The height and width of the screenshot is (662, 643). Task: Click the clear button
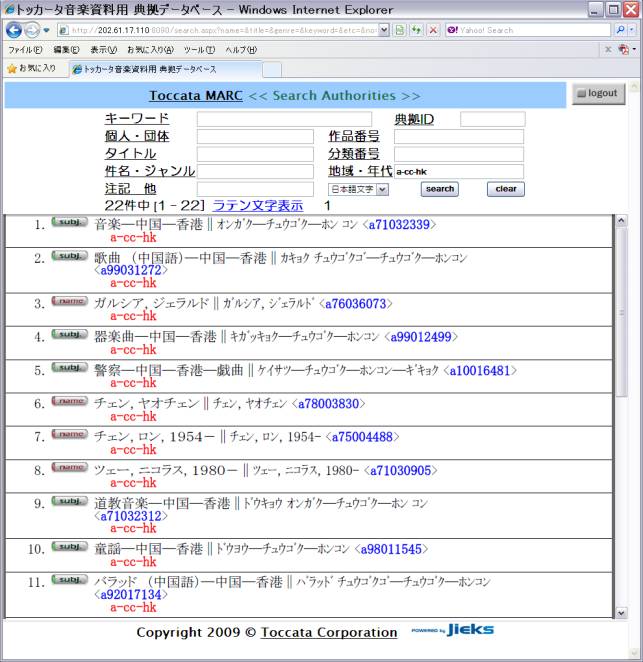(506, 189)
